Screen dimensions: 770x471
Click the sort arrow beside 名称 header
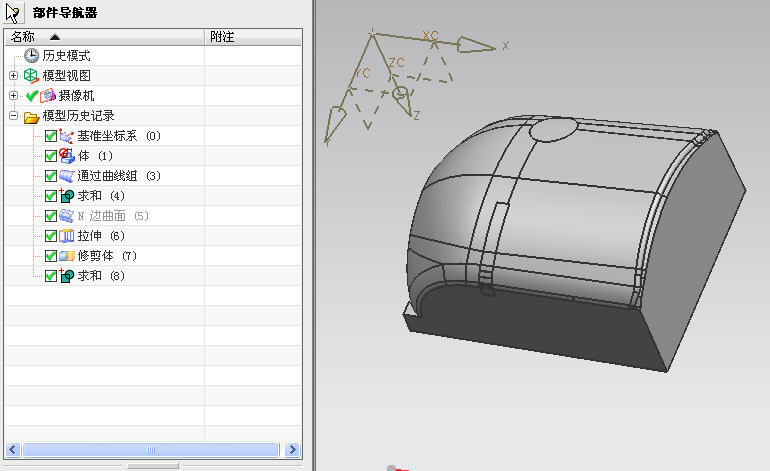point(55,37)
